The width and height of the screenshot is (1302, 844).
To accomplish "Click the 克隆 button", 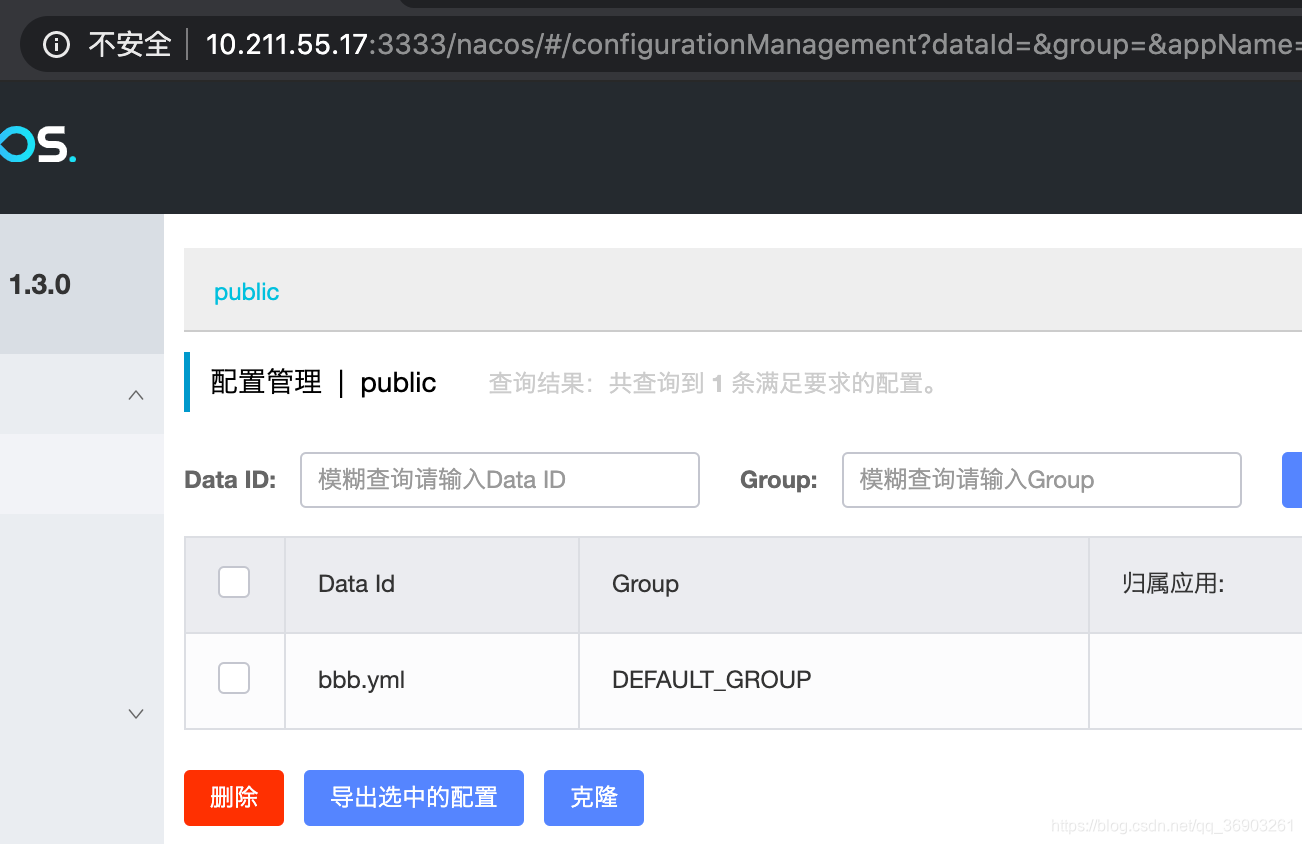I will pos(594,798).
